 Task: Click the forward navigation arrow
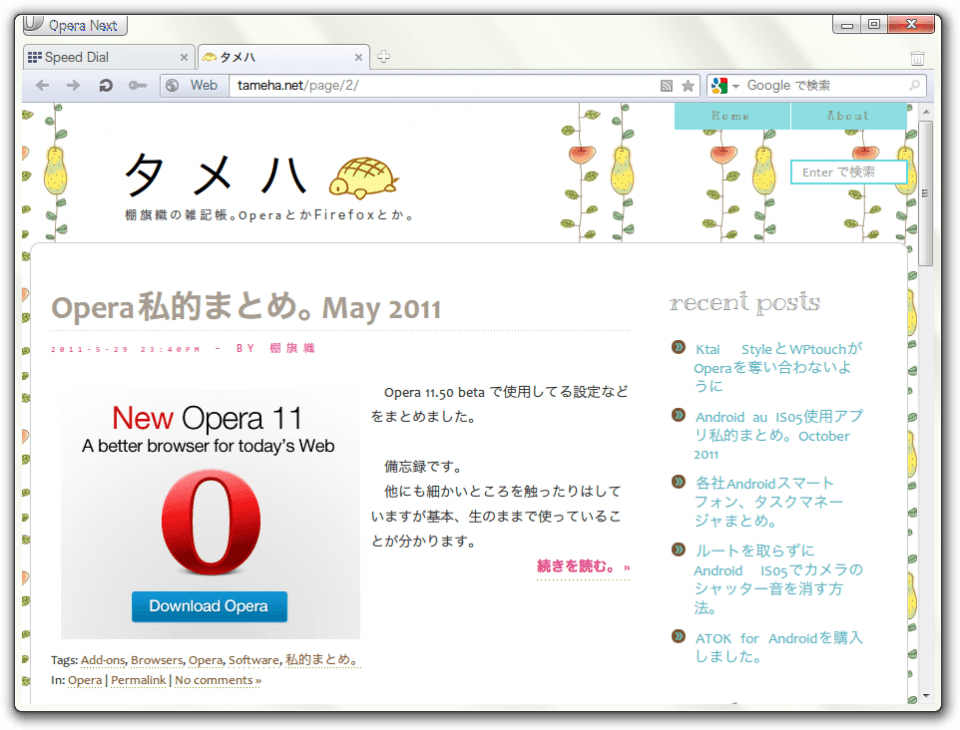pyautogui.click(x=72, y=85)
